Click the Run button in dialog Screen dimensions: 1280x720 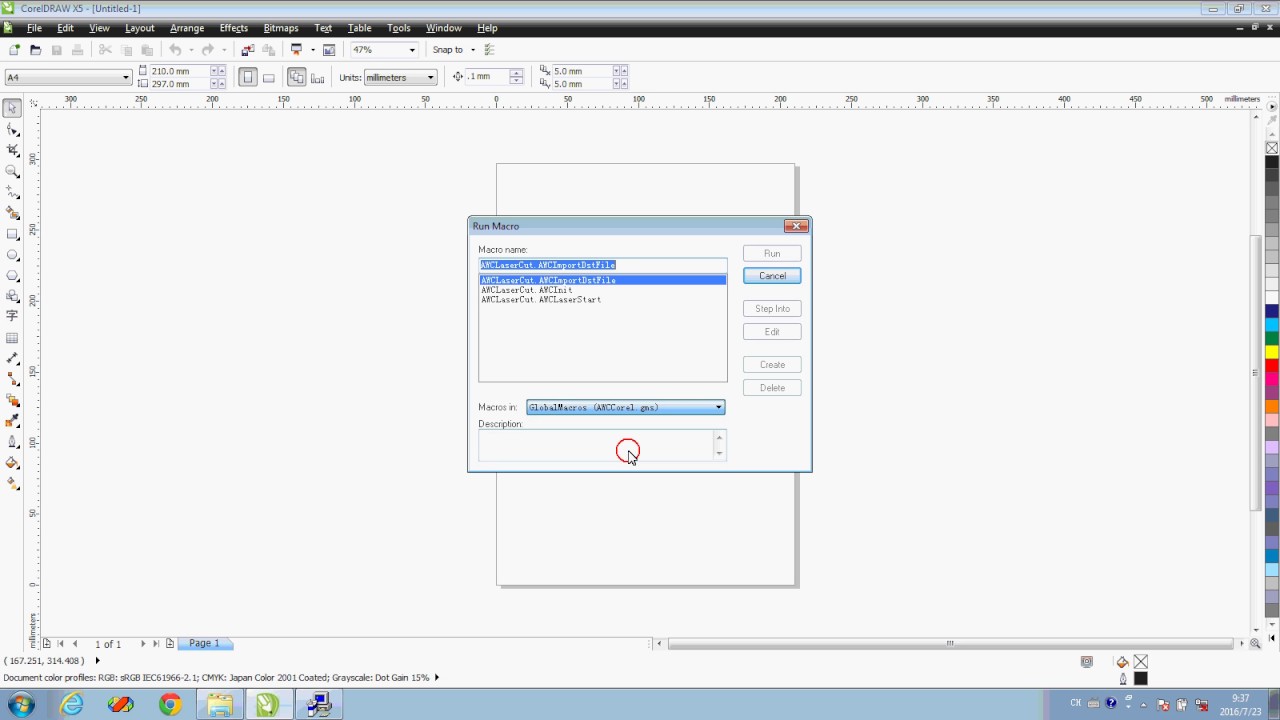[x=772, y=254]
